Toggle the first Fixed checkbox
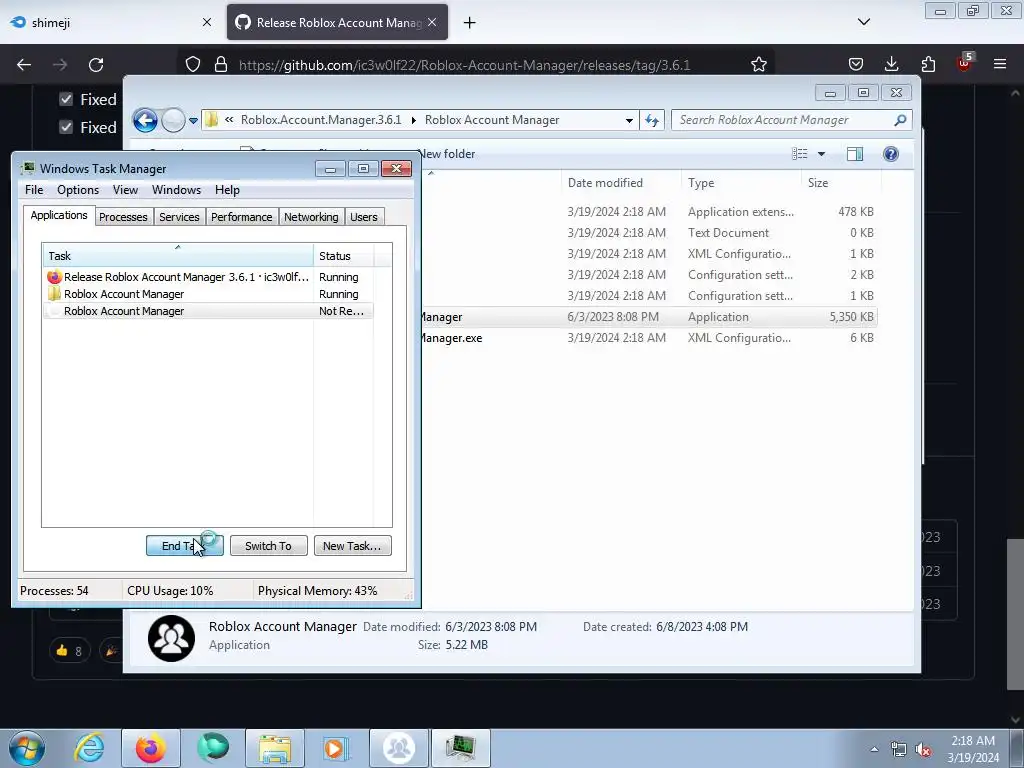Viewport: 1024px width, 768px height. [x=66, y=99]
